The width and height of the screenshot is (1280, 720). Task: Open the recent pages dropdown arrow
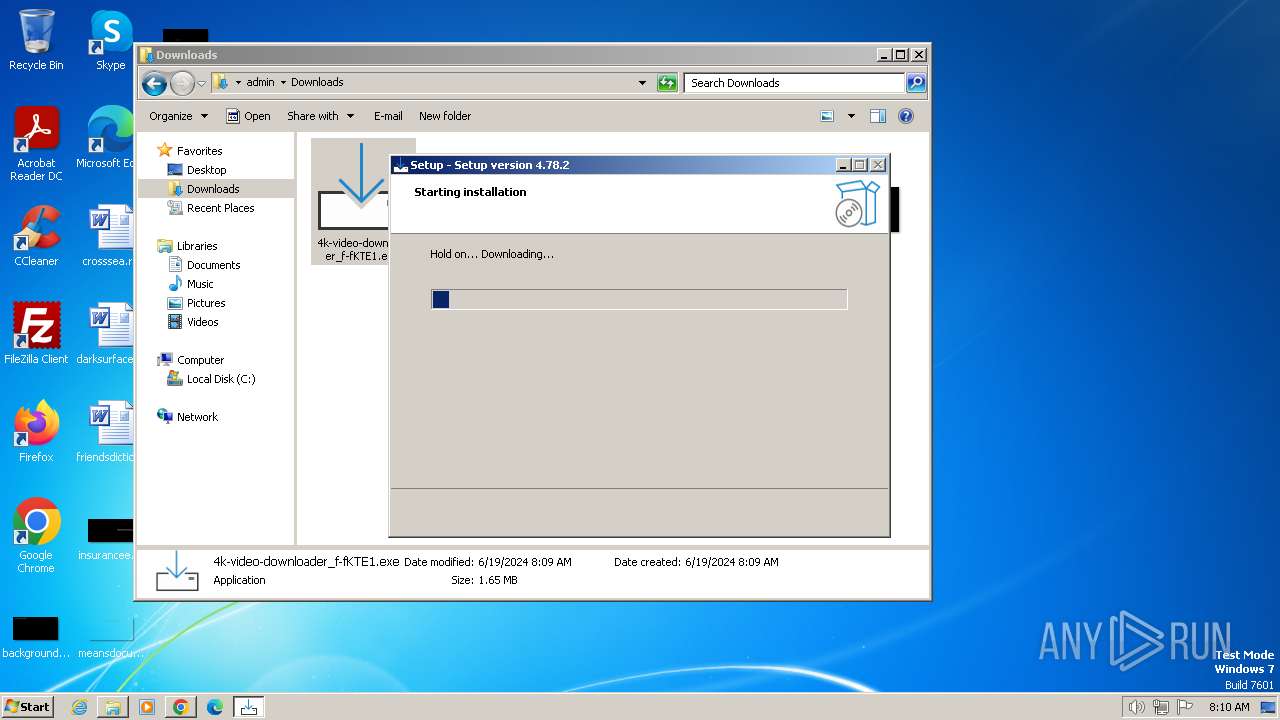pos(201,83)
